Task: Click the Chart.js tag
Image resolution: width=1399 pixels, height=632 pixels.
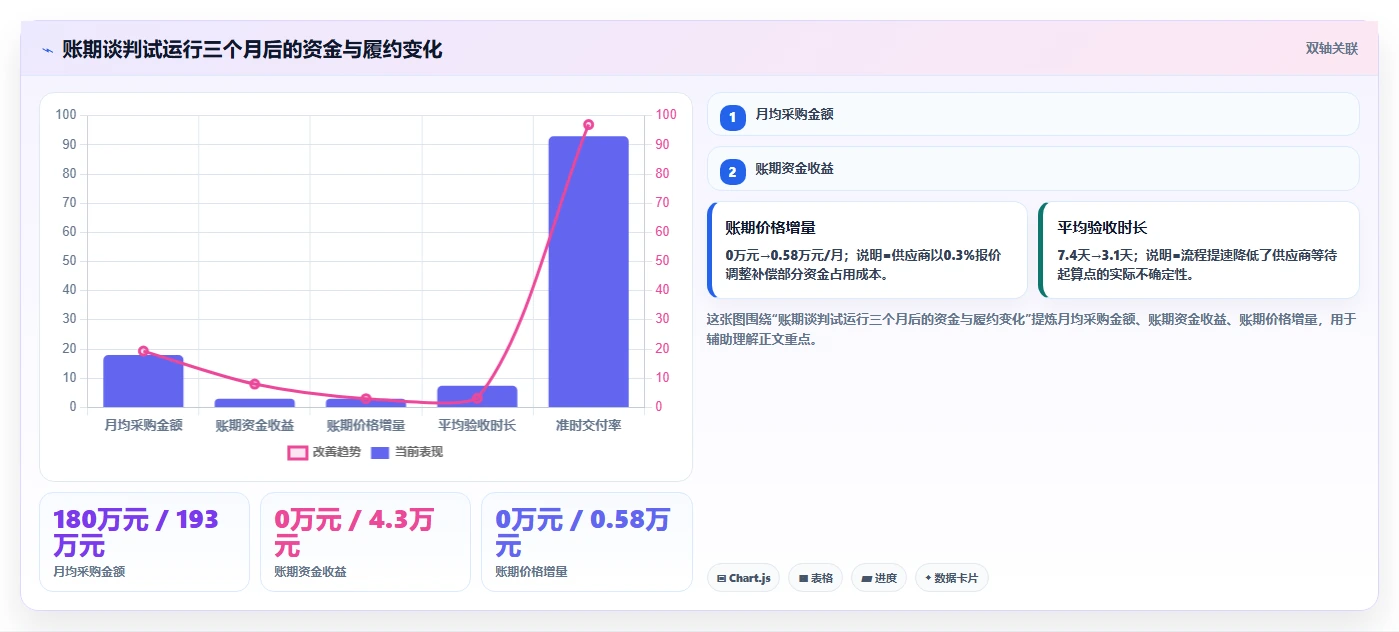Action: click(x=743, y=578)
